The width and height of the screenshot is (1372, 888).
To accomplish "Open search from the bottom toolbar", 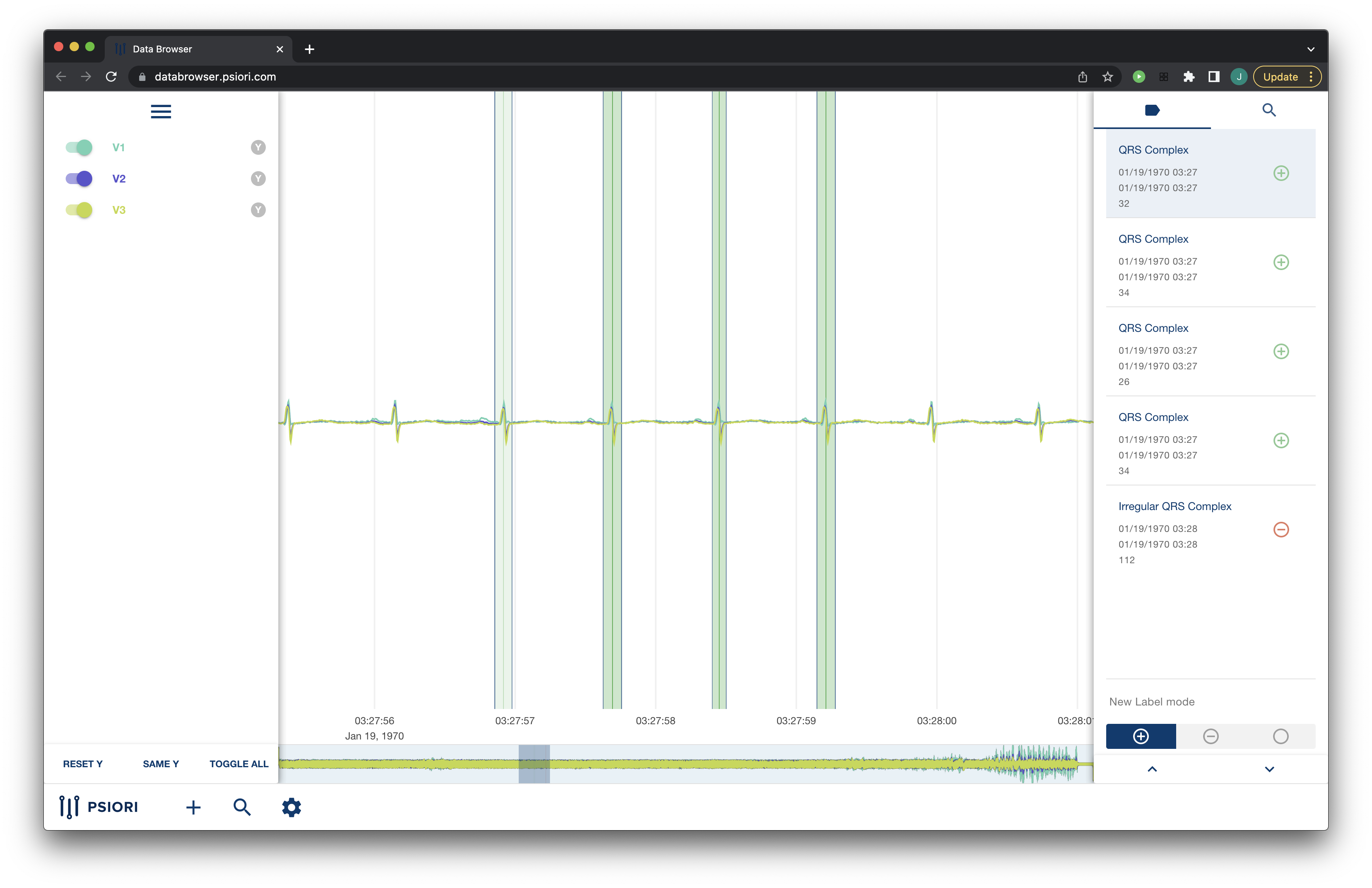I will click(242, 807).
